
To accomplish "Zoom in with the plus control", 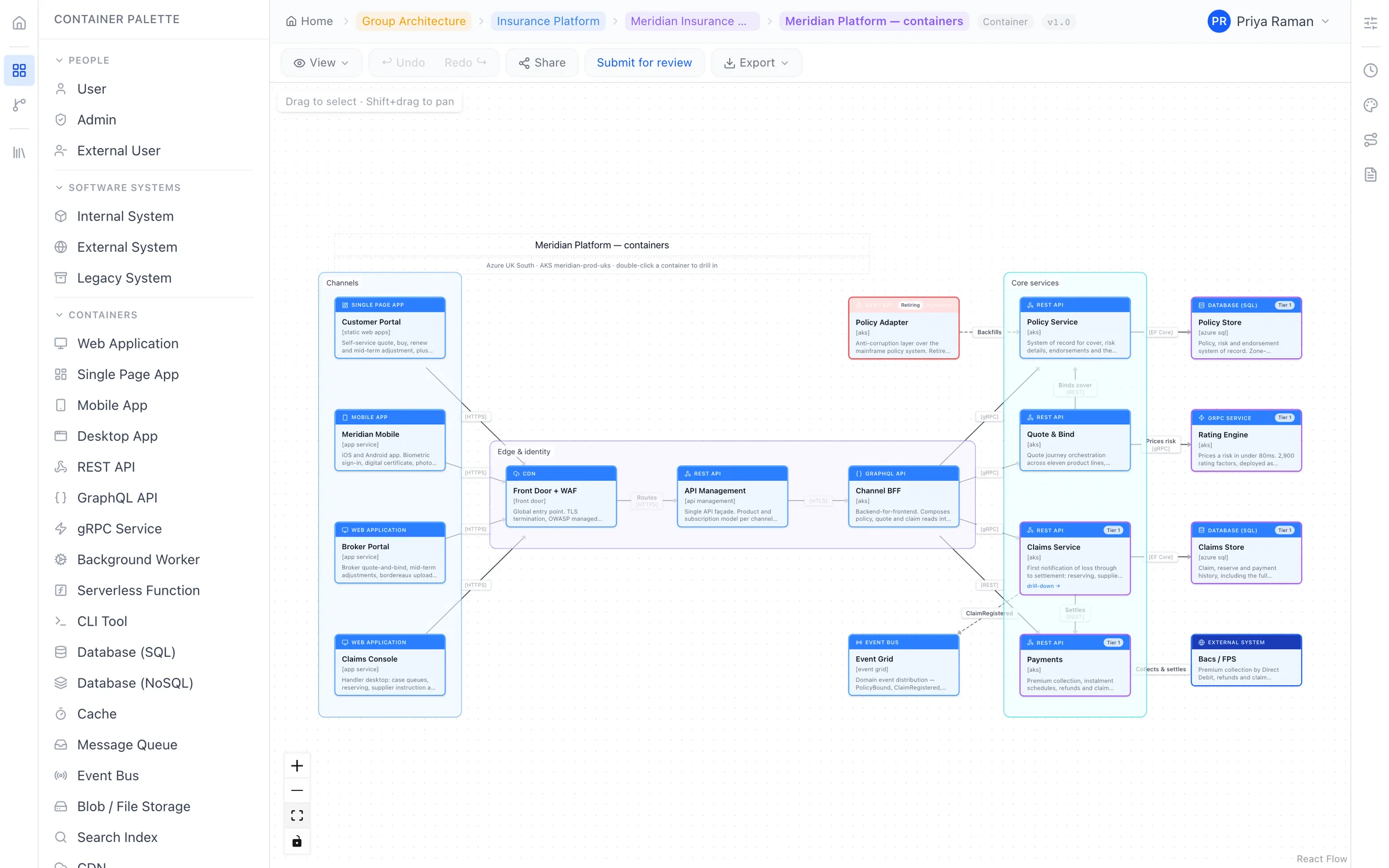I will (x=297, y=766).
